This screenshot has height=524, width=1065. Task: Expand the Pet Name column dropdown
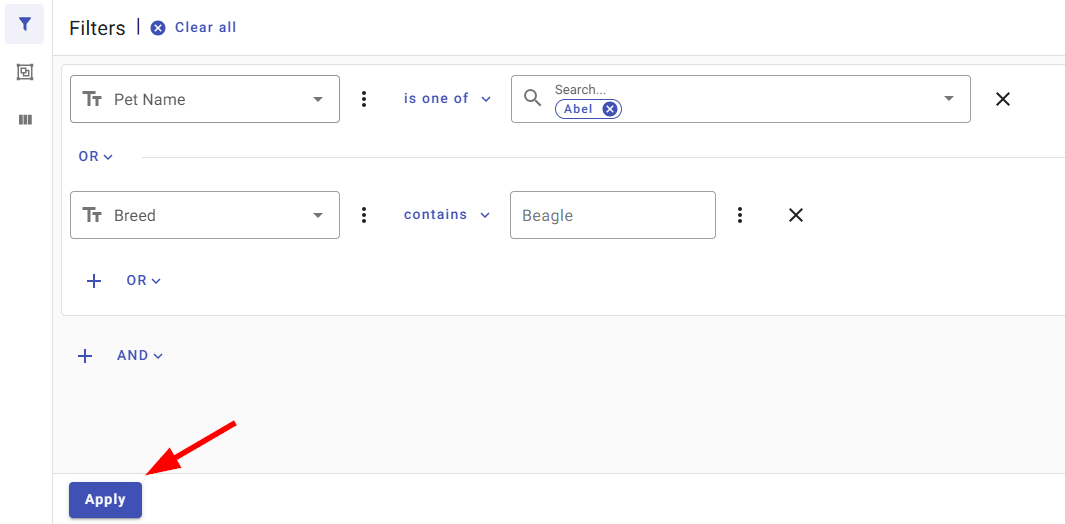coord(204,99)
